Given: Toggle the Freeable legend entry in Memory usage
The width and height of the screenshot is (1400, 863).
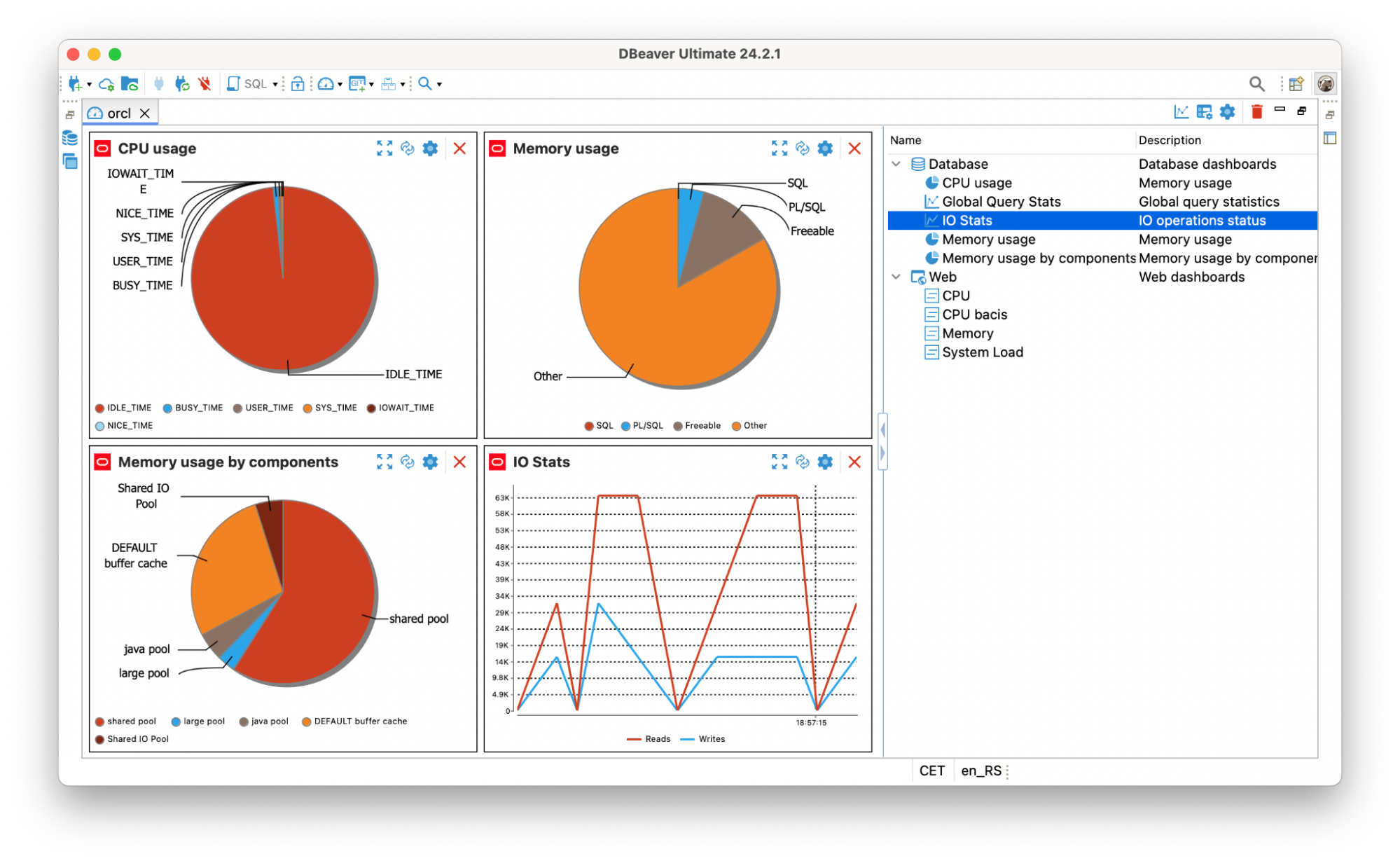Looking at the screenshot, I should click(697, 426).
